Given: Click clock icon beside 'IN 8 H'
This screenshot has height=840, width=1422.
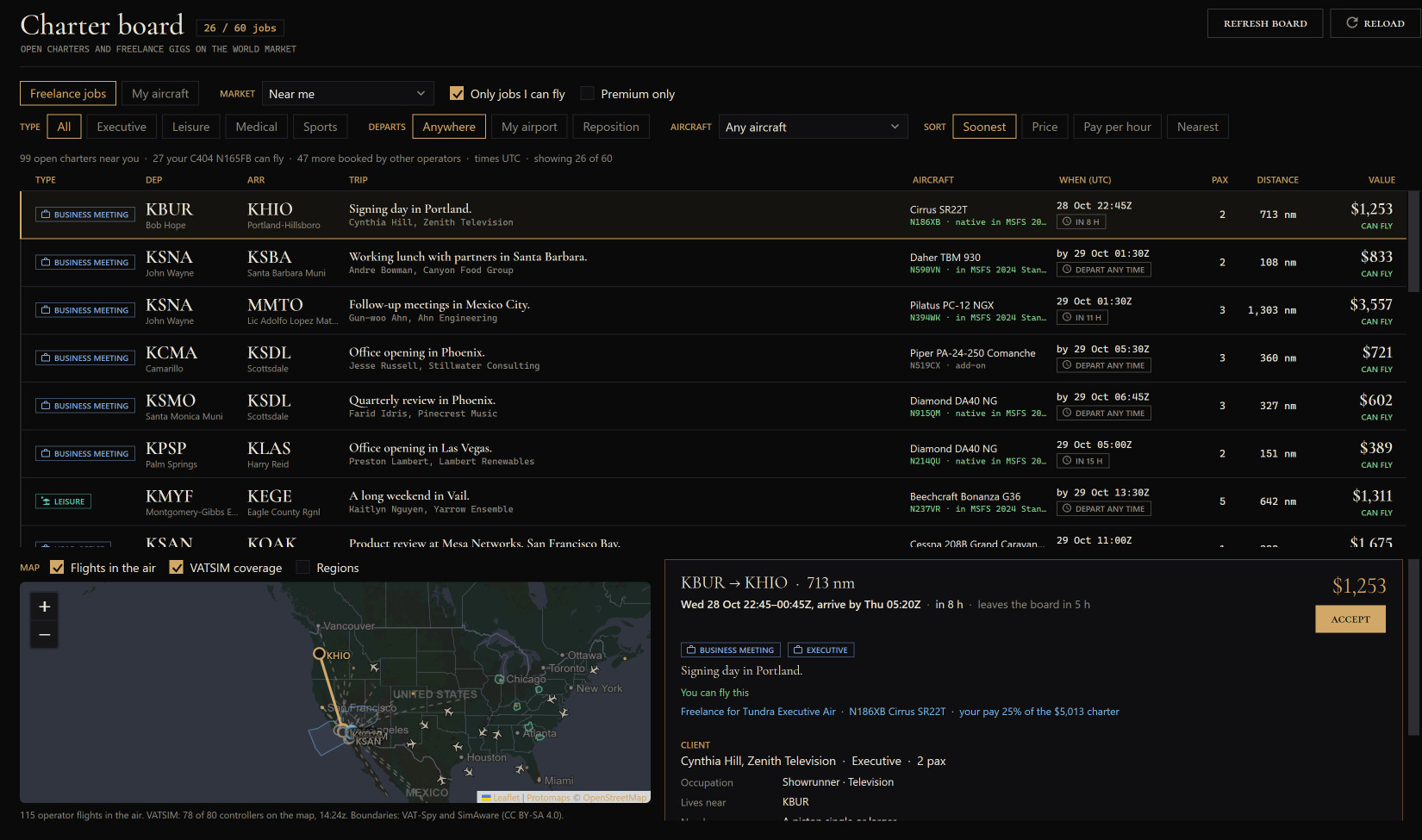Looking at the screenshot, I should click(1067, 221).
